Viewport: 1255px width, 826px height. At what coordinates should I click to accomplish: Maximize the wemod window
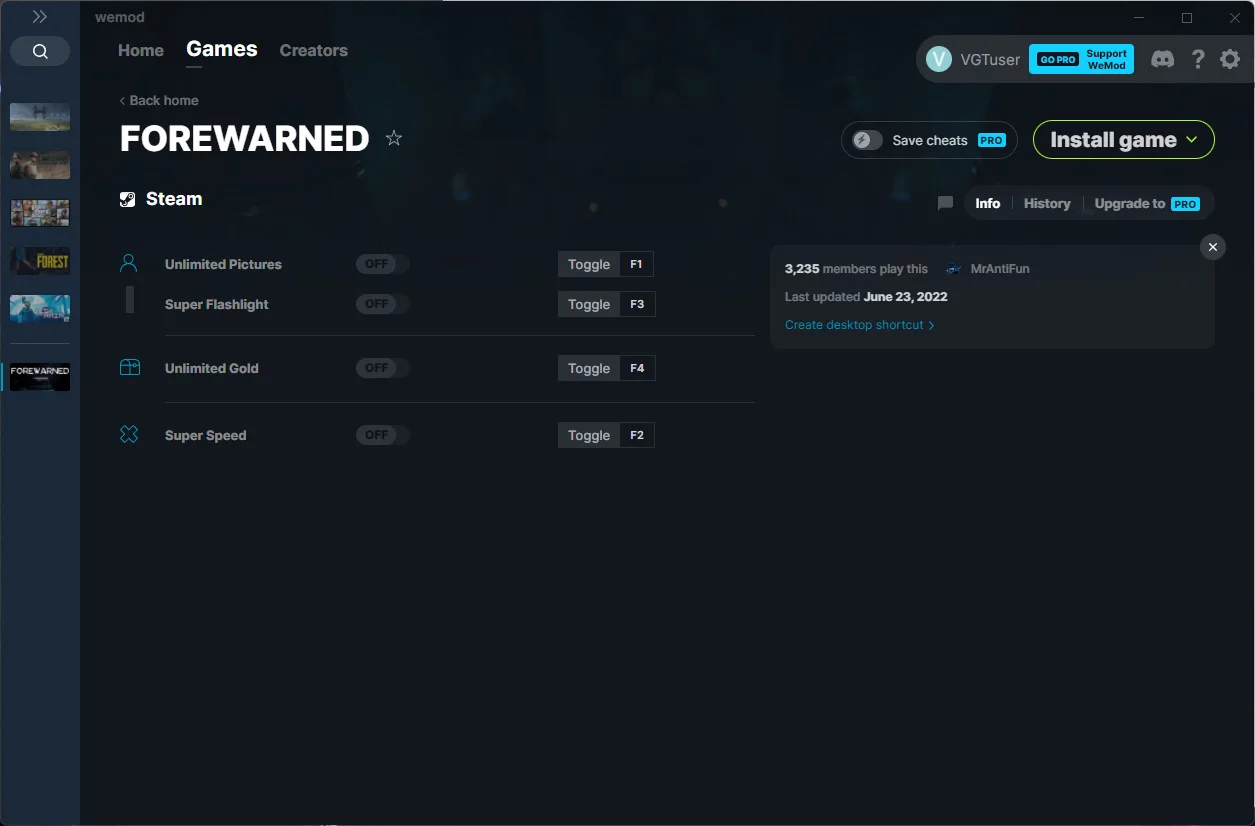tap(1187, 18)
